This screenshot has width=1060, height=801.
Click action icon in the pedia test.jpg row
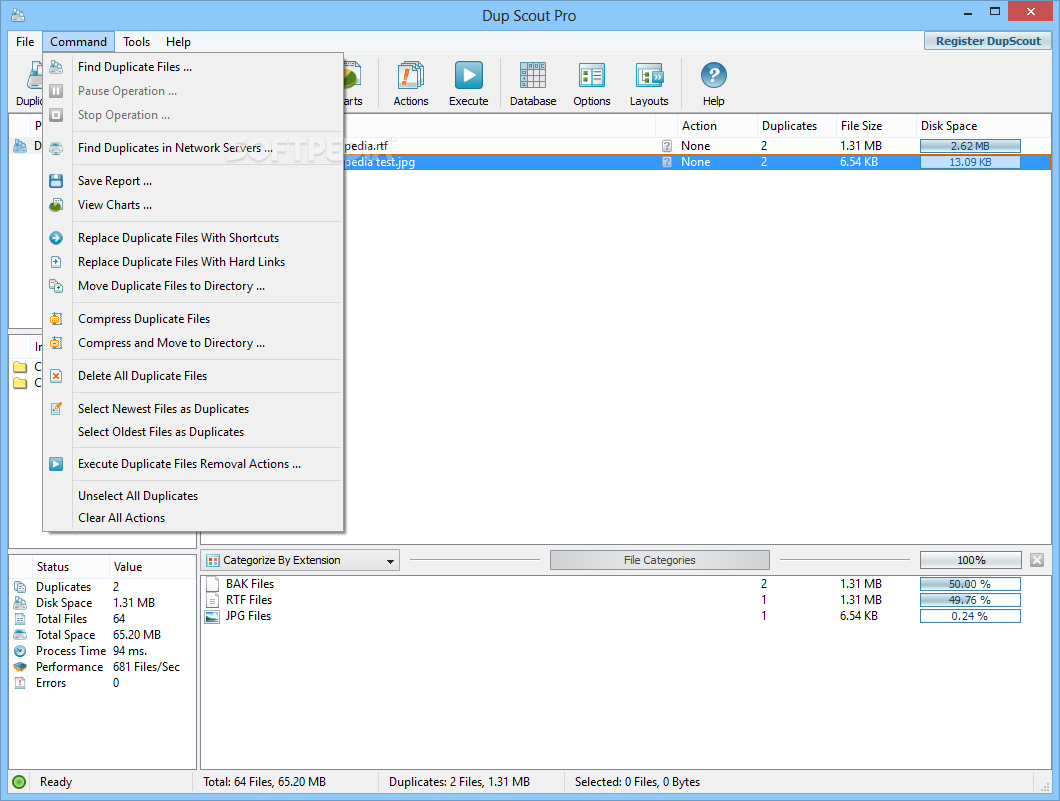tap(667, 162)
